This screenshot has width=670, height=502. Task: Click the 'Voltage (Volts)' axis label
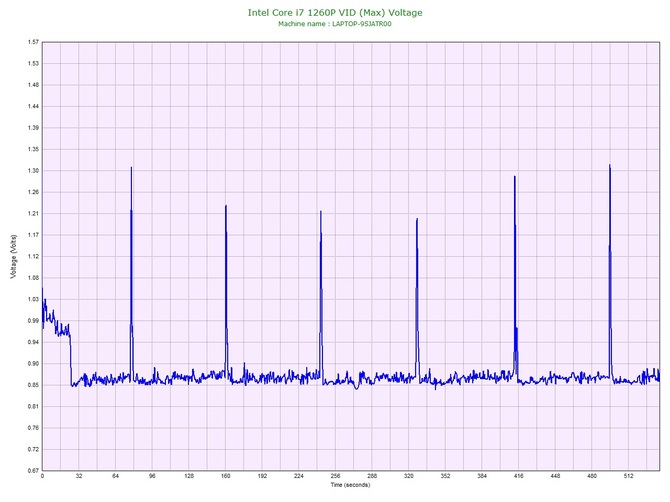(14, 256)
